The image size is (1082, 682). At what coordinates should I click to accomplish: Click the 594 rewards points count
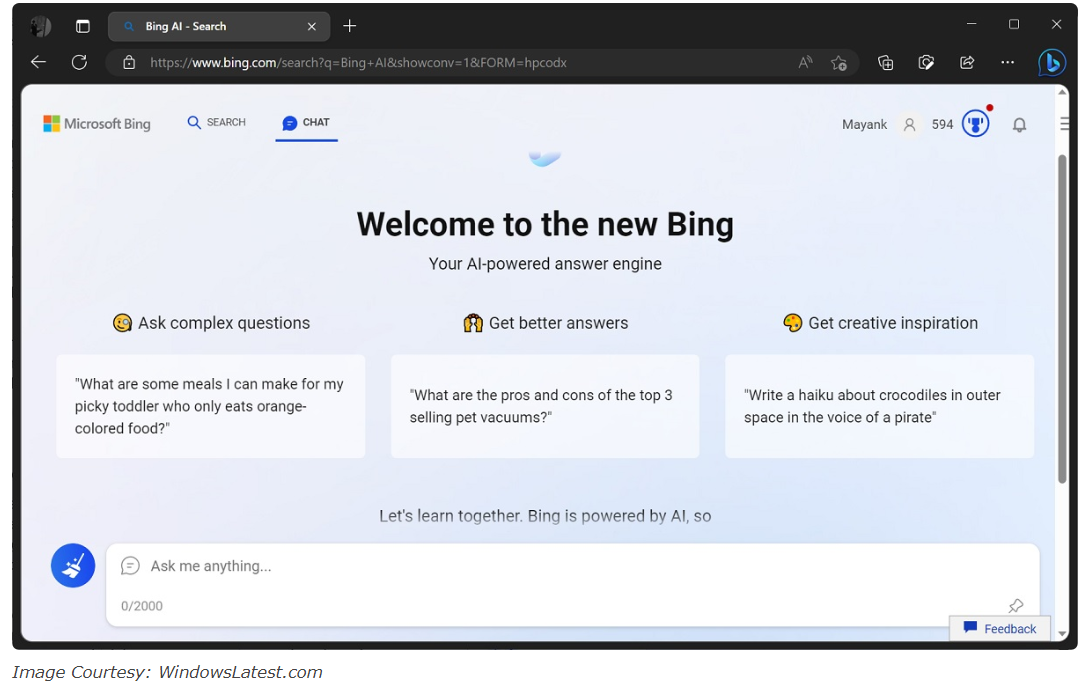point(943,125)
